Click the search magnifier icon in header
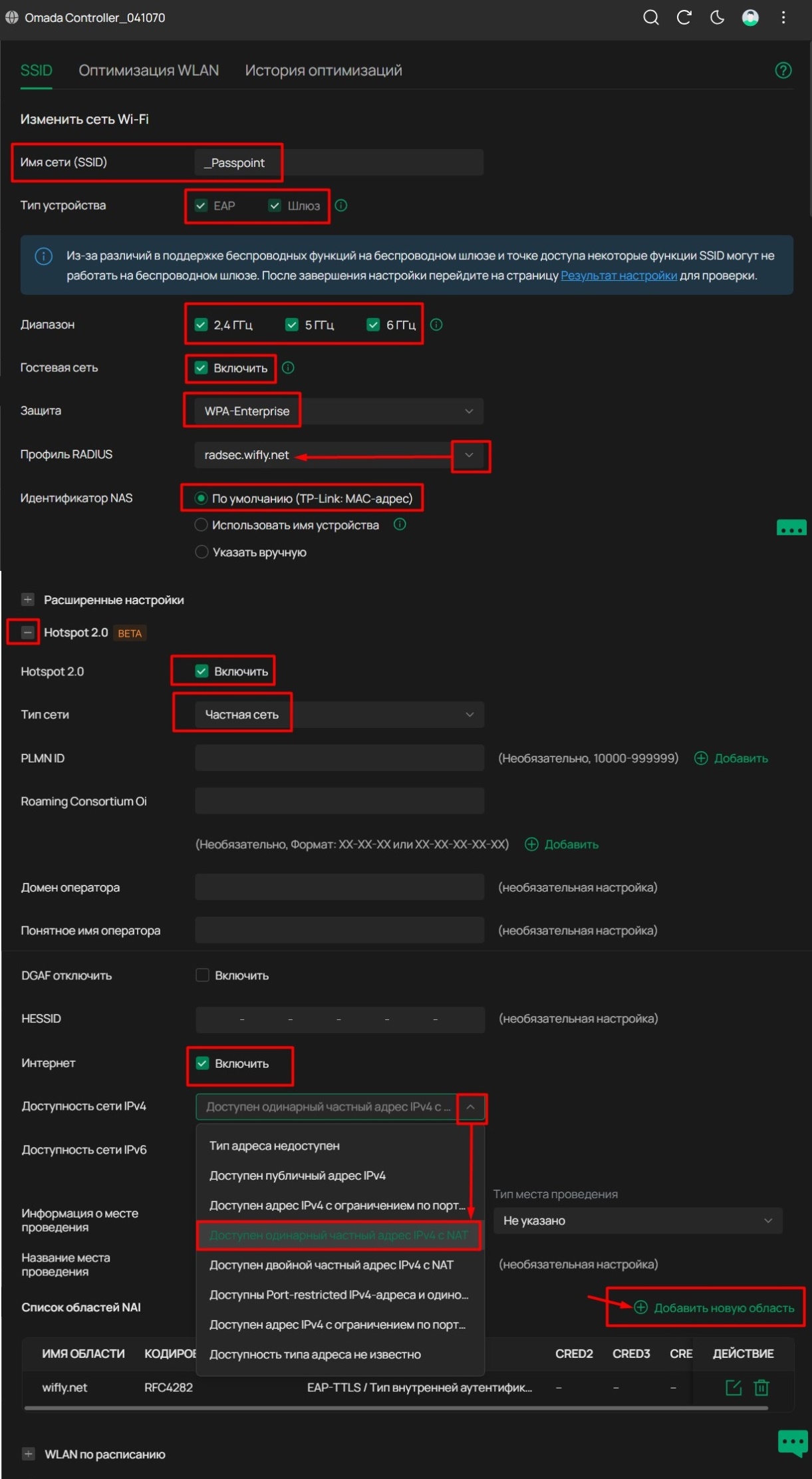This screenshot has height=1479, width=812. [x=650, y=18]
